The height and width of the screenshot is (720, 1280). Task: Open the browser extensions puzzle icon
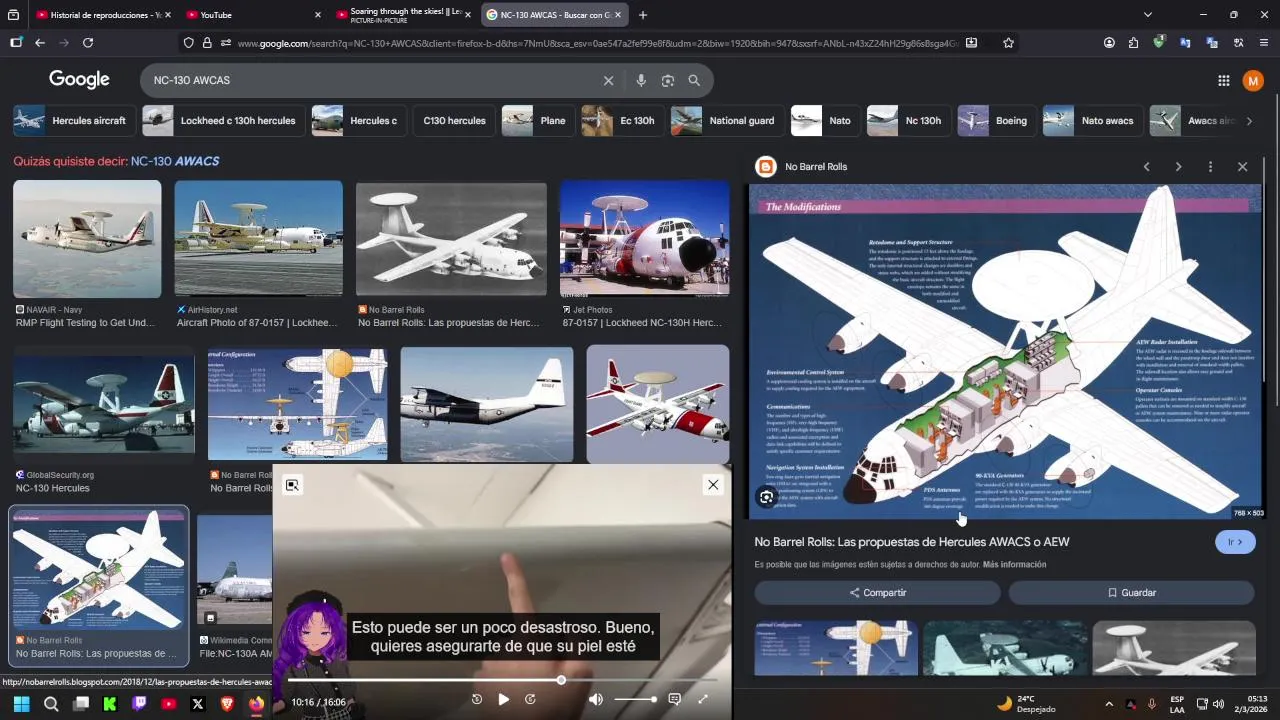coord(1133,43)
